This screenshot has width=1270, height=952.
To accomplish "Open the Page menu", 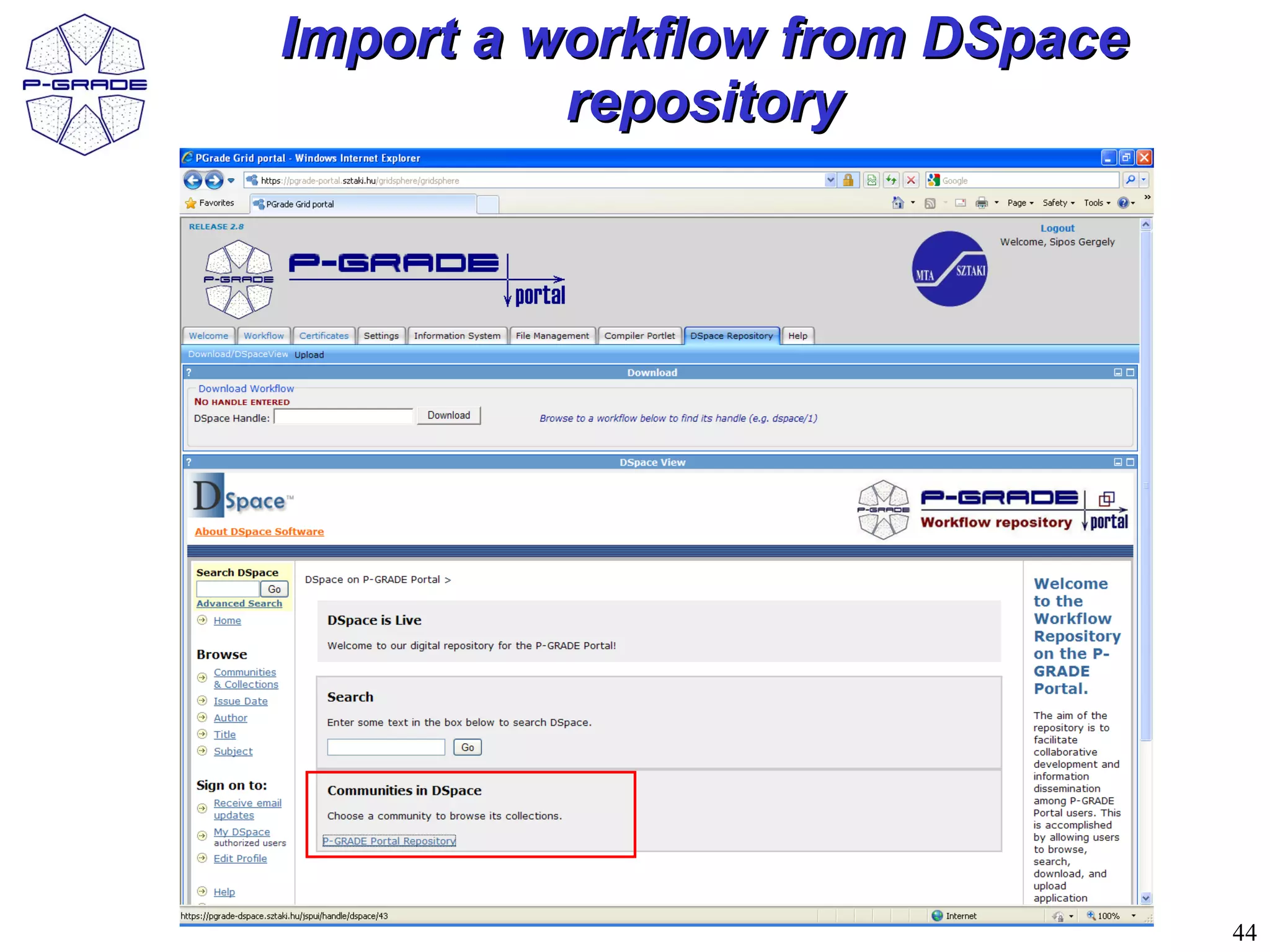I will click(x=1020, y=203).
